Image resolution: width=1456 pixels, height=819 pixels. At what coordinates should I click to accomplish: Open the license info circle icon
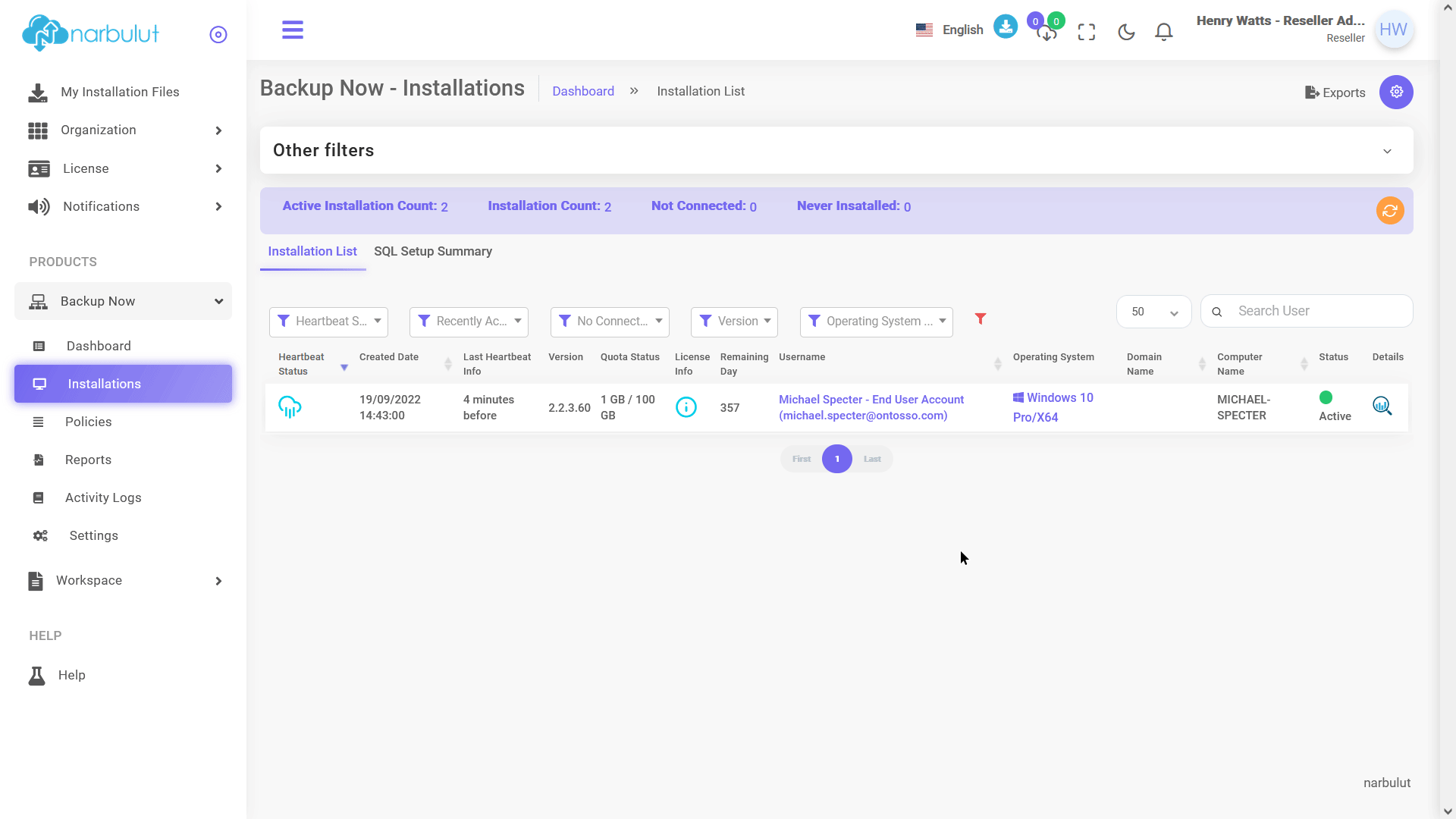[686, 407]
